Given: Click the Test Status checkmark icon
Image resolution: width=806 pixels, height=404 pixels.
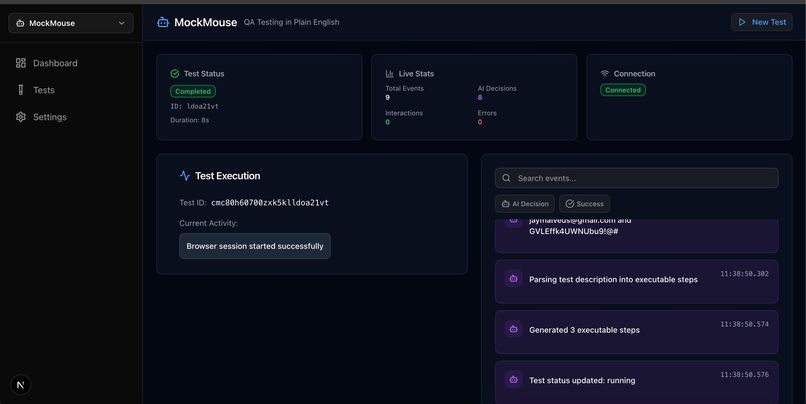Looking at the screenshot, I should [175, 74].
